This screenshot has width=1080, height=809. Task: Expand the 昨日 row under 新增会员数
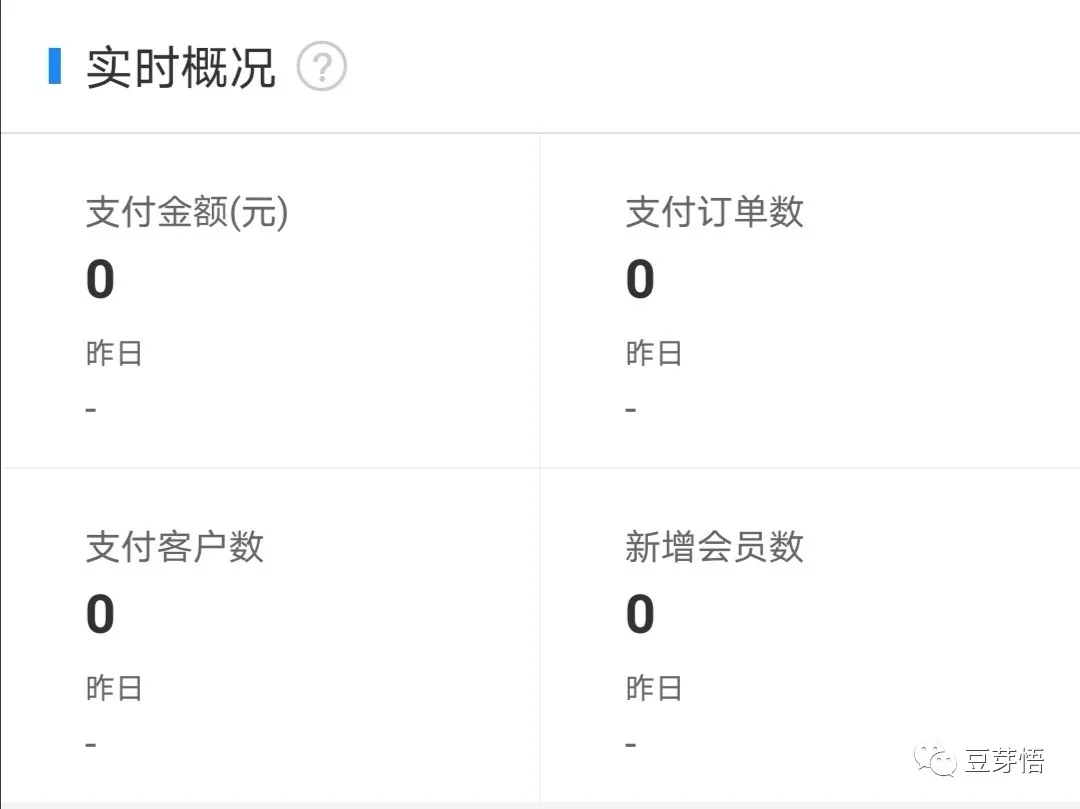click(x=655, y=688)
